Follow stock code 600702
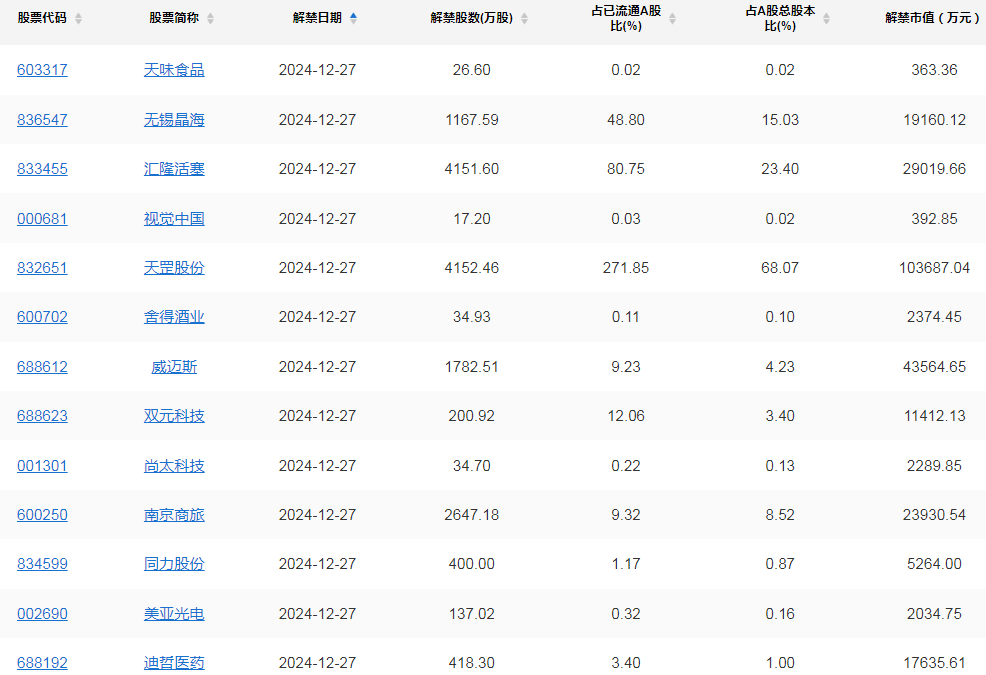The height and width of the screenshot is (675, 986). pos(42,316)
